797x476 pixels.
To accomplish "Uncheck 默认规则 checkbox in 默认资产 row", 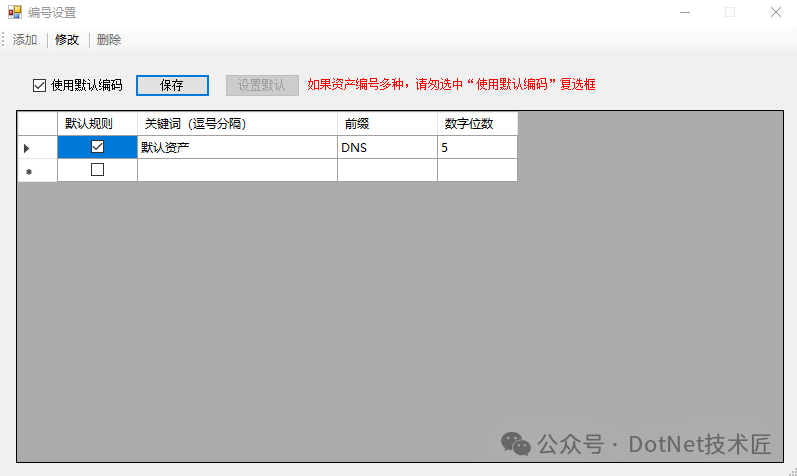I will click(97, 146).
